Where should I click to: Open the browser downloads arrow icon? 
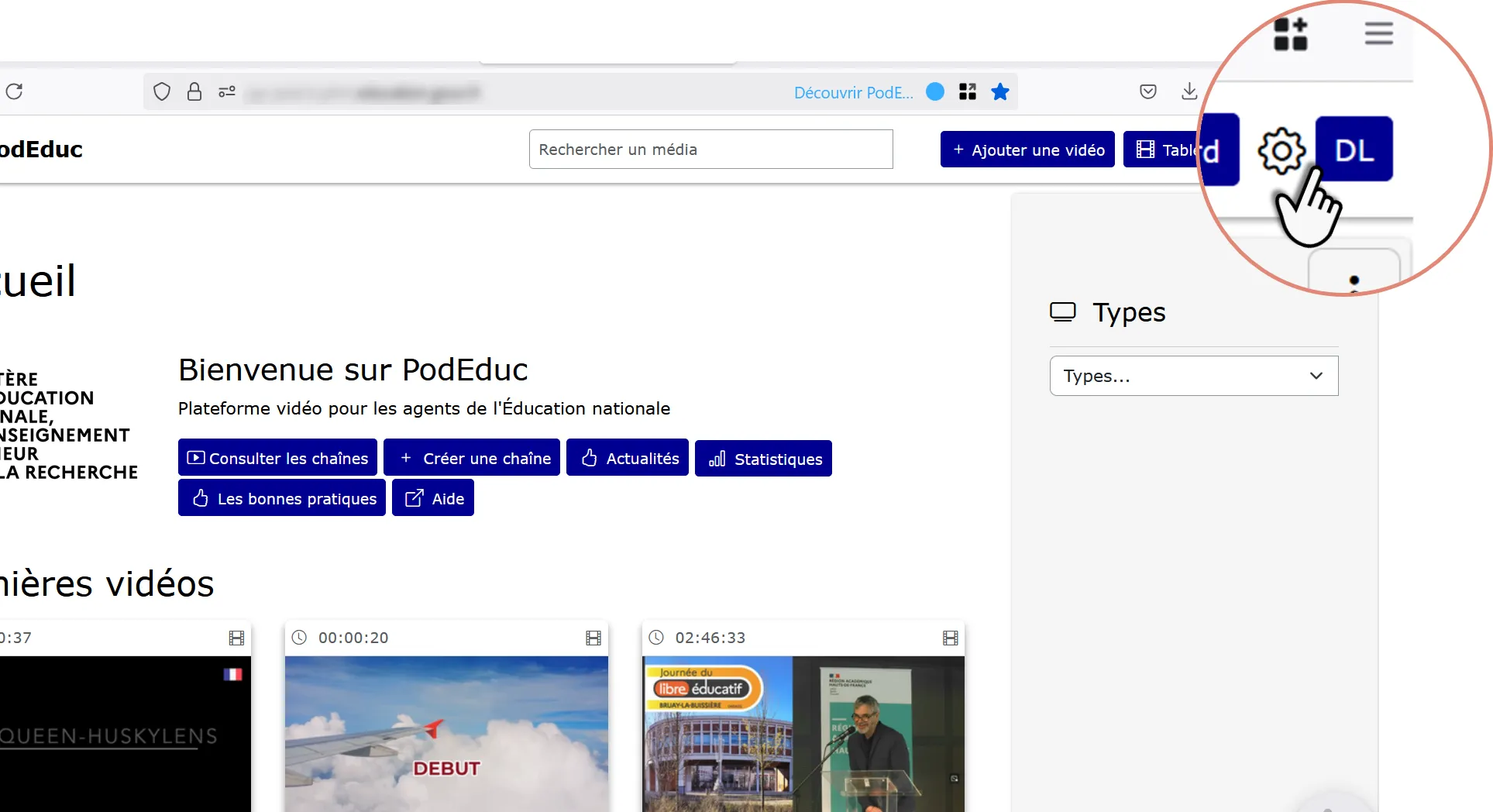(1189, 91)
